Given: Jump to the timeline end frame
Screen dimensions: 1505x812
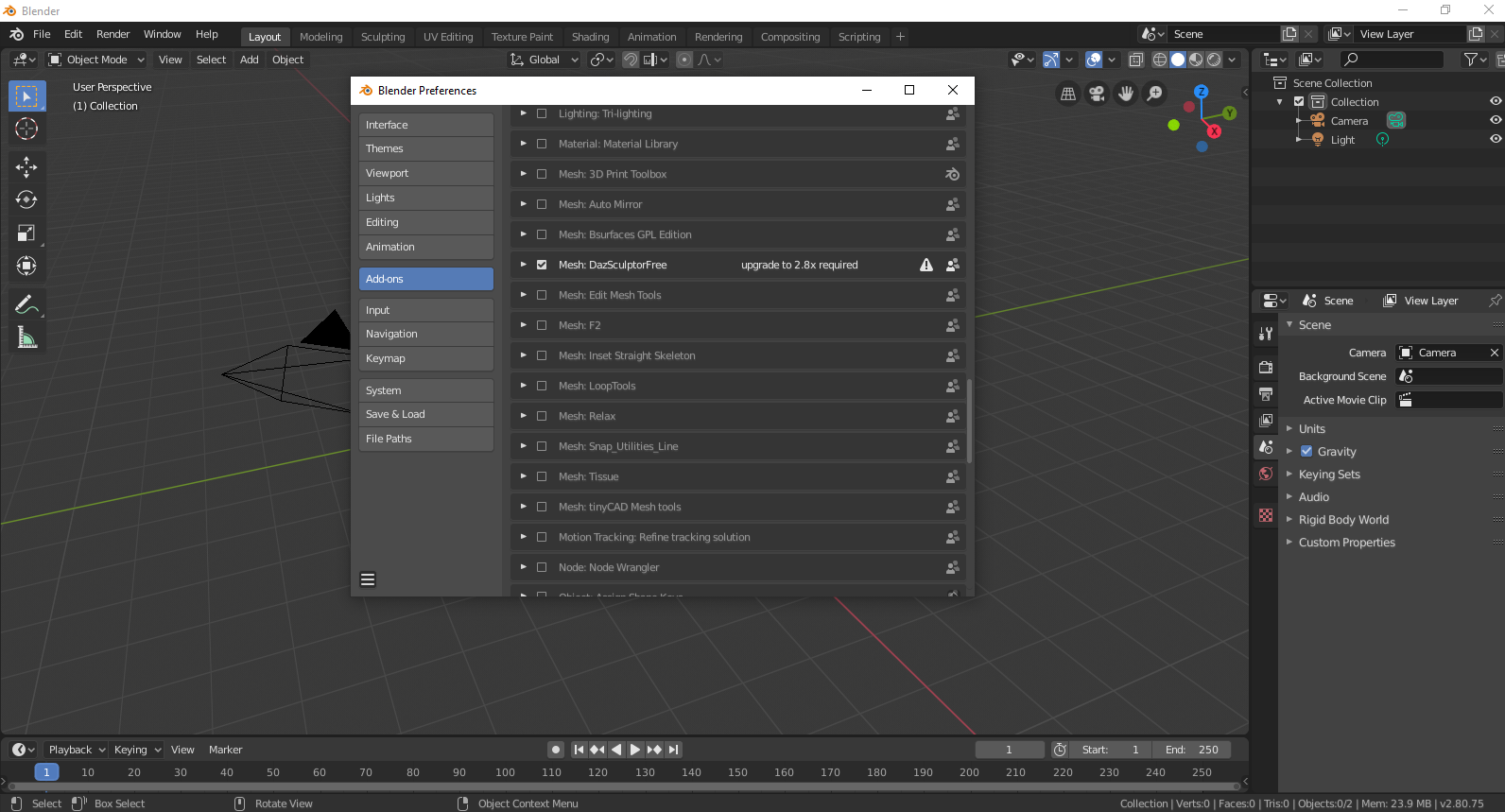Looking at the screenshot, I should click(673, 750).
